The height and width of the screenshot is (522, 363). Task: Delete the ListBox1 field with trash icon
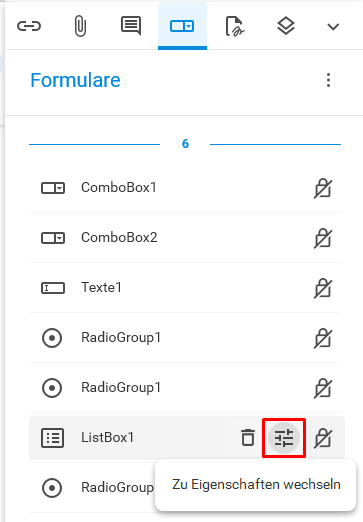[x=248, y=437]
